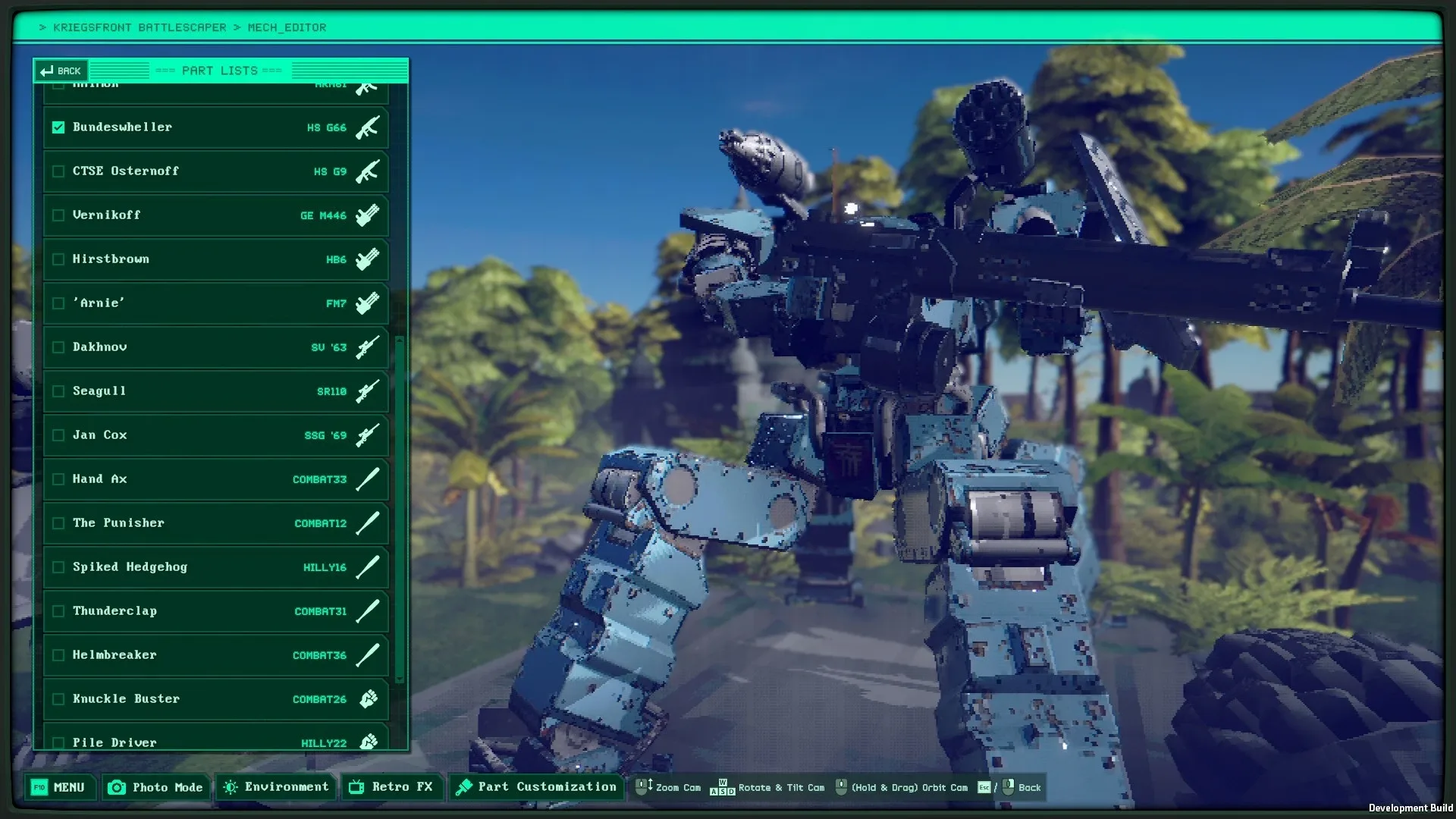The width and height of the screenshot is (1456, 819).
Task: Uncheck the Bundeswheller part checkbox
Action: tap(58, 127)
